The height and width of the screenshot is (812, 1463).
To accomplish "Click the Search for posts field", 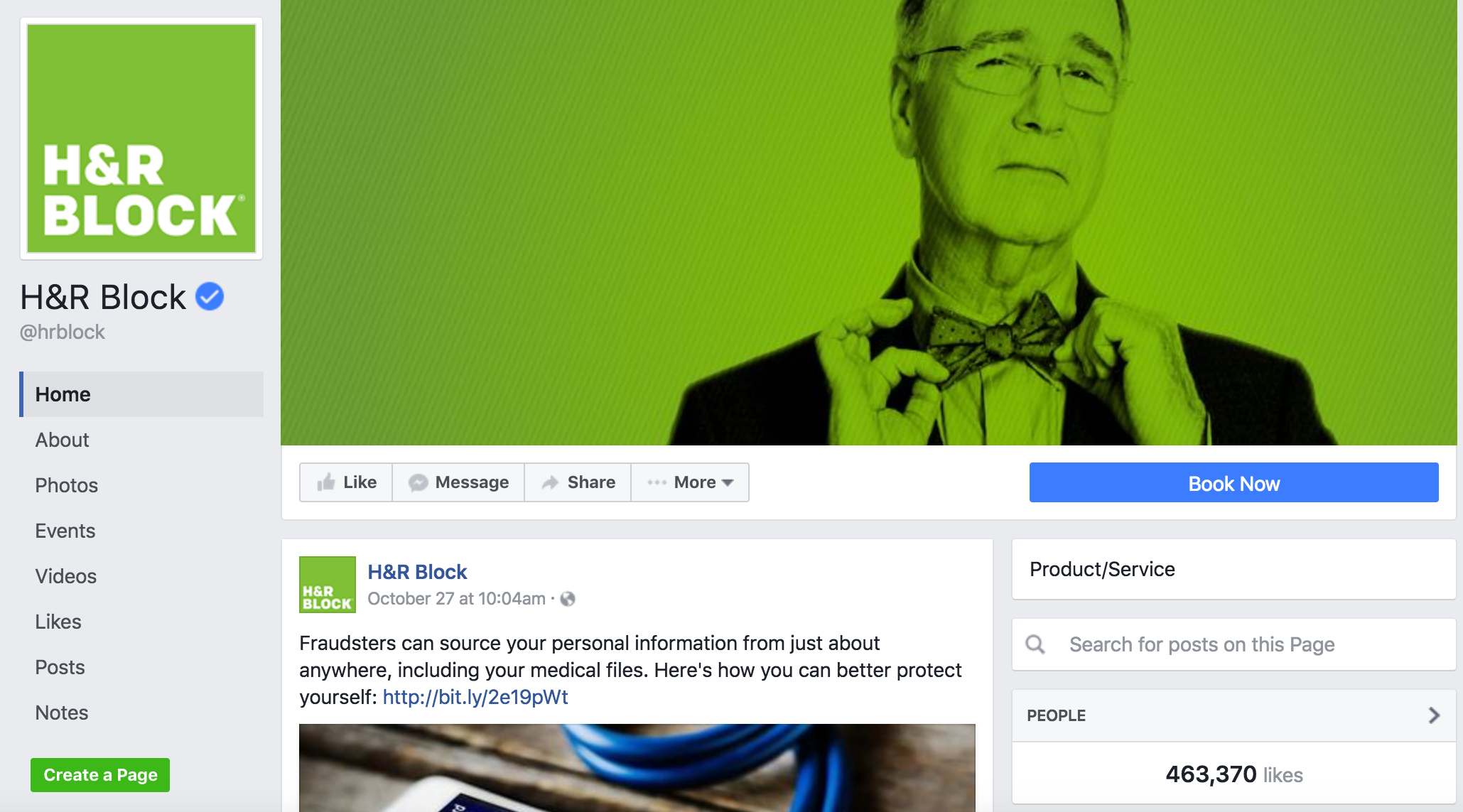I will [1233, 644].
